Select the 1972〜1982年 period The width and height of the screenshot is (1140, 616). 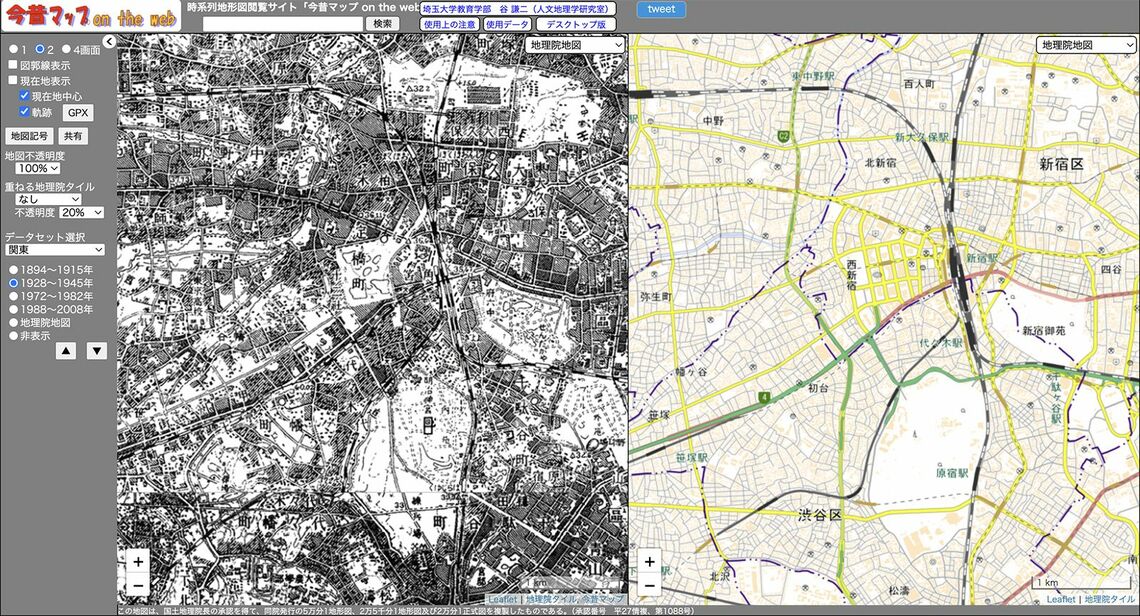click(13, 296)
